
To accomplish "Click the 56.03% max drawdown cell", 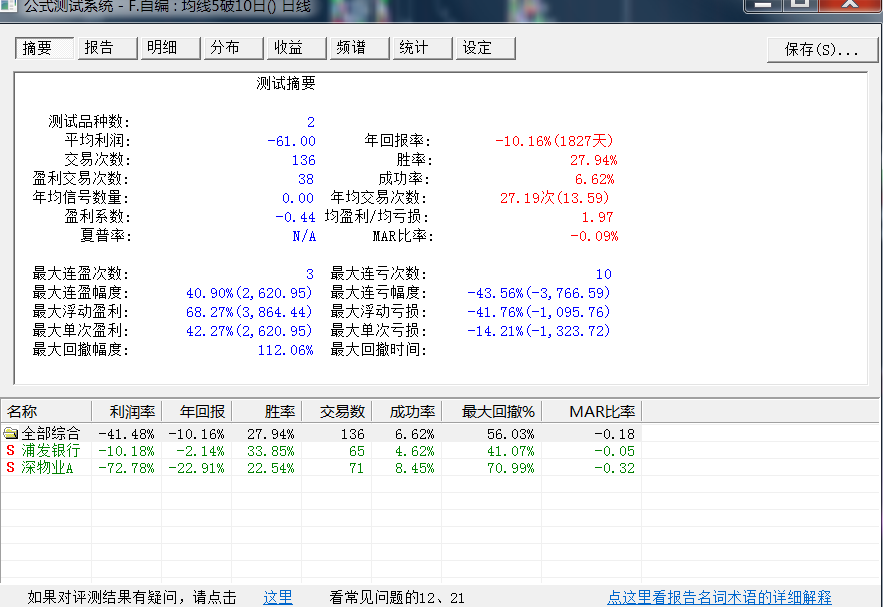I will pos(511,434).
